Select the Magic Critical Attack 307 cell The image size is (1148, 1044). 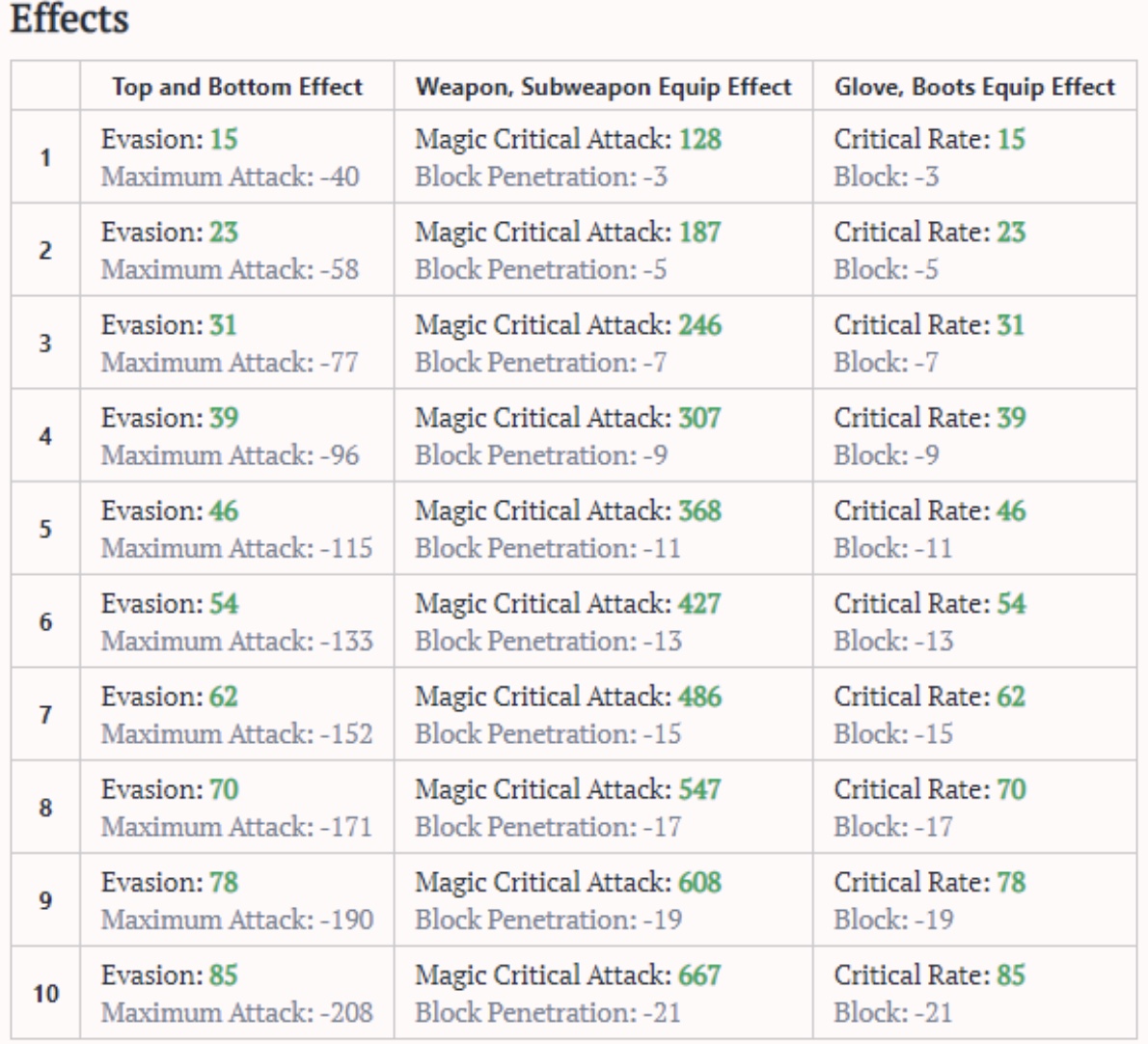point(567,418)
